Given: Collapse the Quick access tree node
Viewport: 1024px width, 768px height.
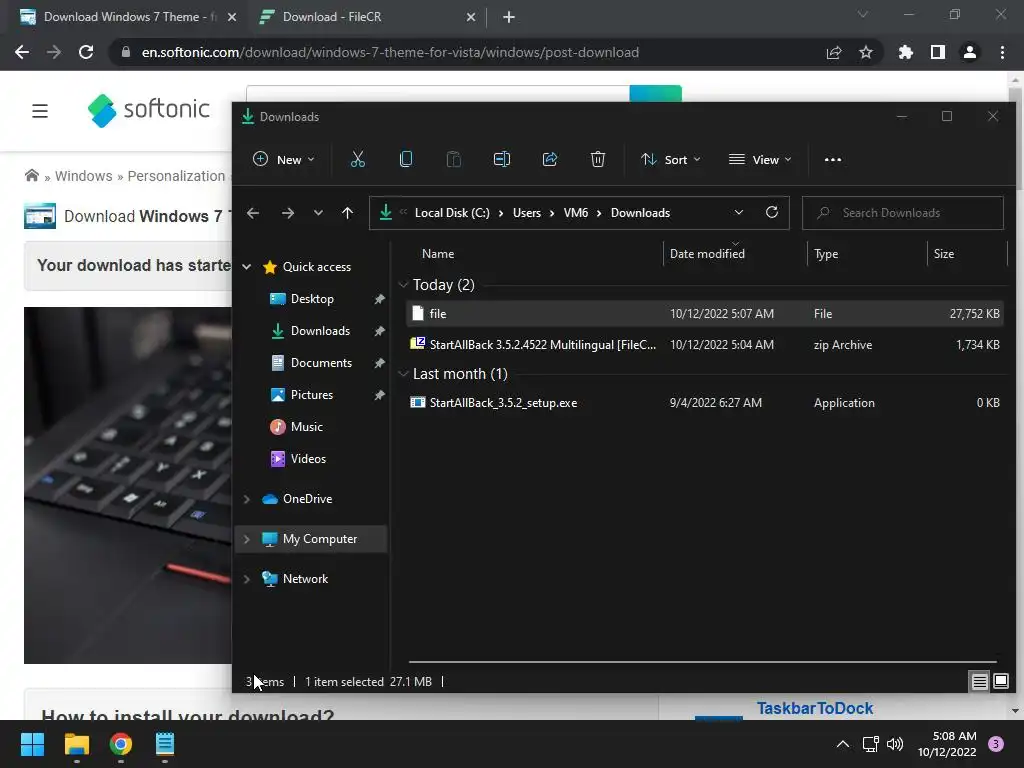Looking at the screenshot, I should (247, 266).
